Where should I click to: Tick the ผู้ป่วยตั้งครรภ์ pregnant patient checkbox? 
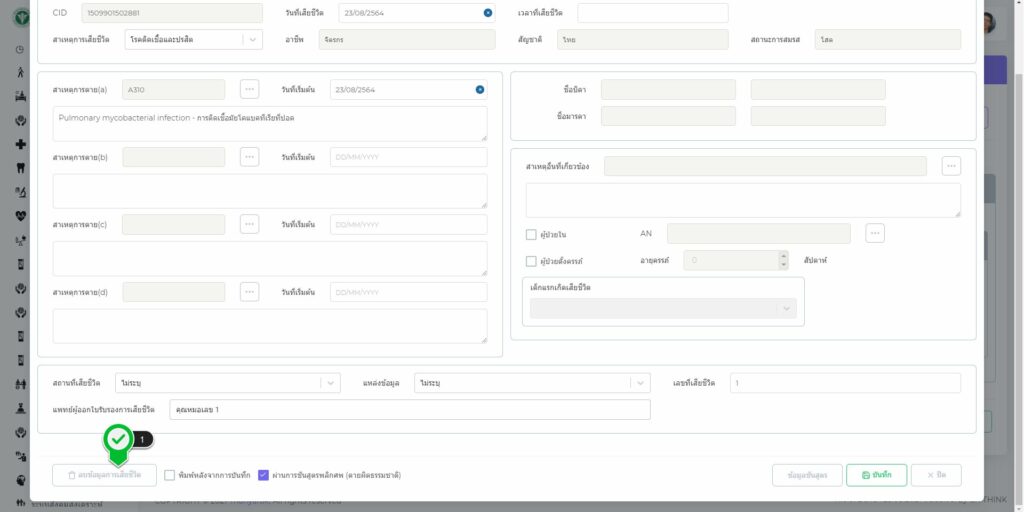[531, 261]
